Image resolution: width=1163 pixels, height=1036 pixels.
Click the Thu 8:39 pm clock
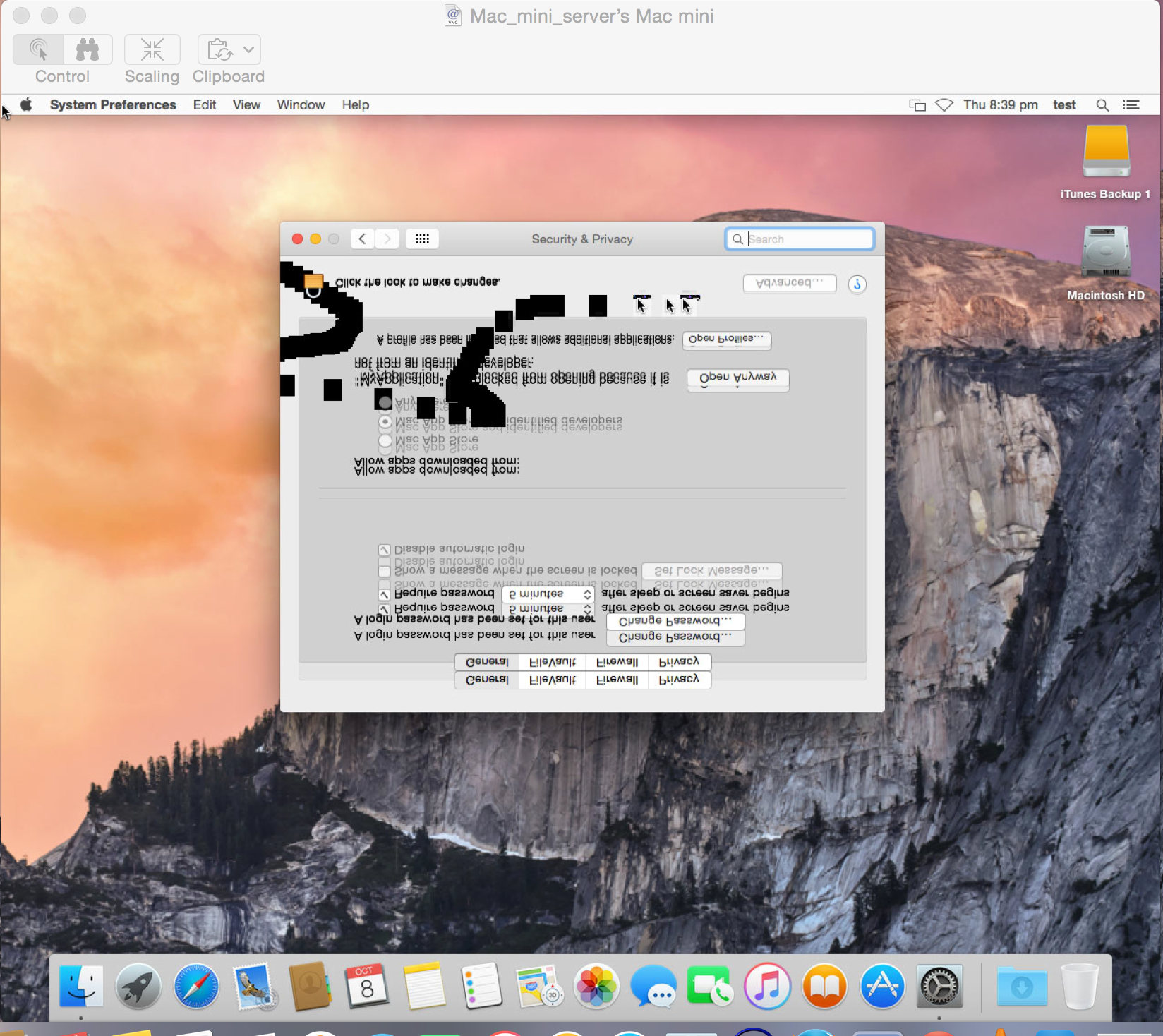click(x=1001, y=104)
